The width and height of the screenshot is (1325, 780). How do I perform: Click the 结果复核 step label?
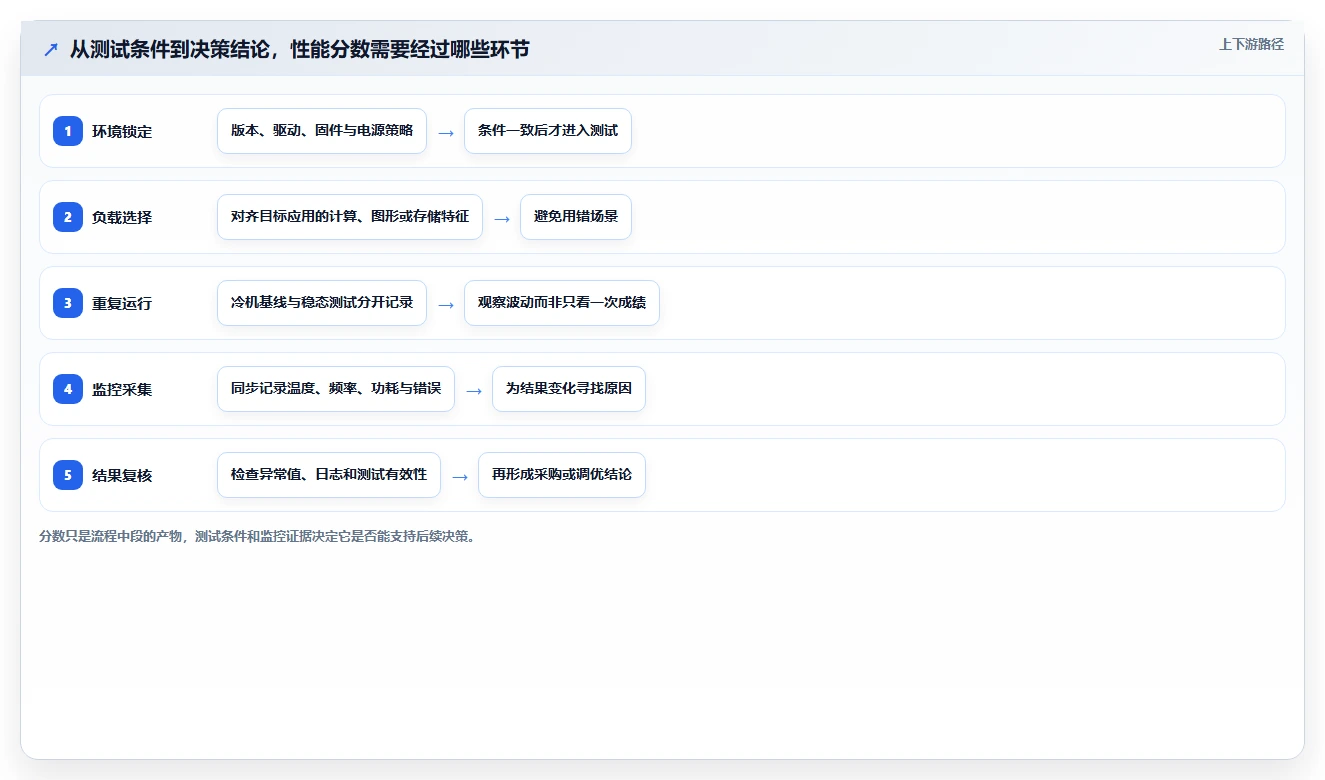coord(122,476)
